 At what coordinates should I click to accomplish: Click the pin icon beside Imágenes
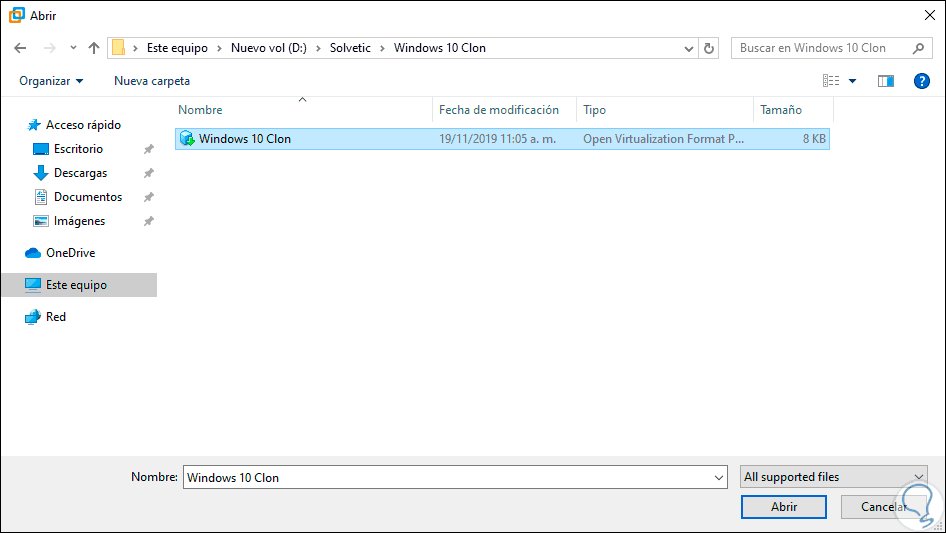click(x=148, y=222)
